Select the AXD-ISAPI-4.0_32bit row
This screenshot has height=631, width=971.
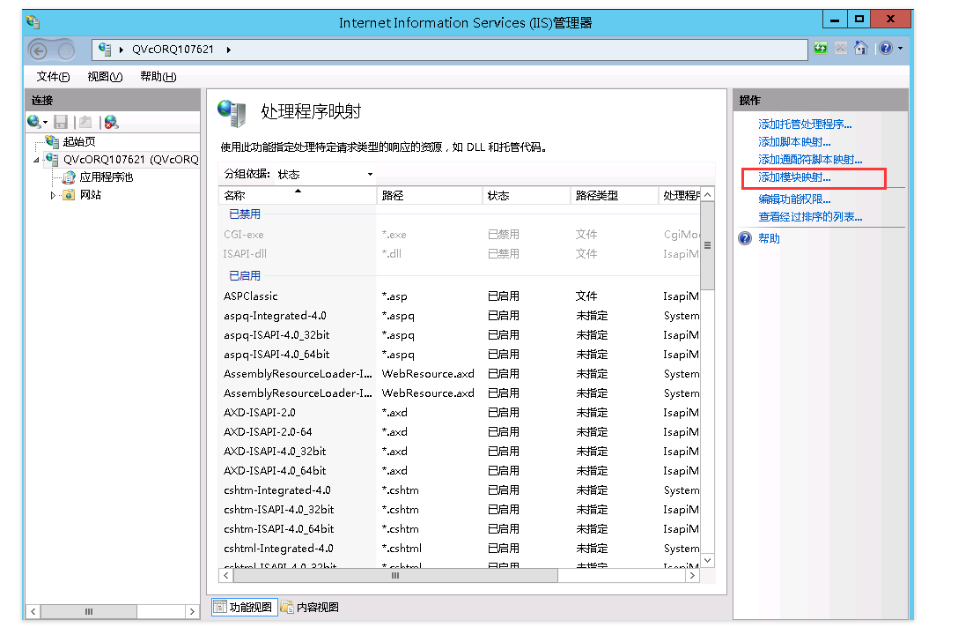pyautogui.click(x=459, y=451)
